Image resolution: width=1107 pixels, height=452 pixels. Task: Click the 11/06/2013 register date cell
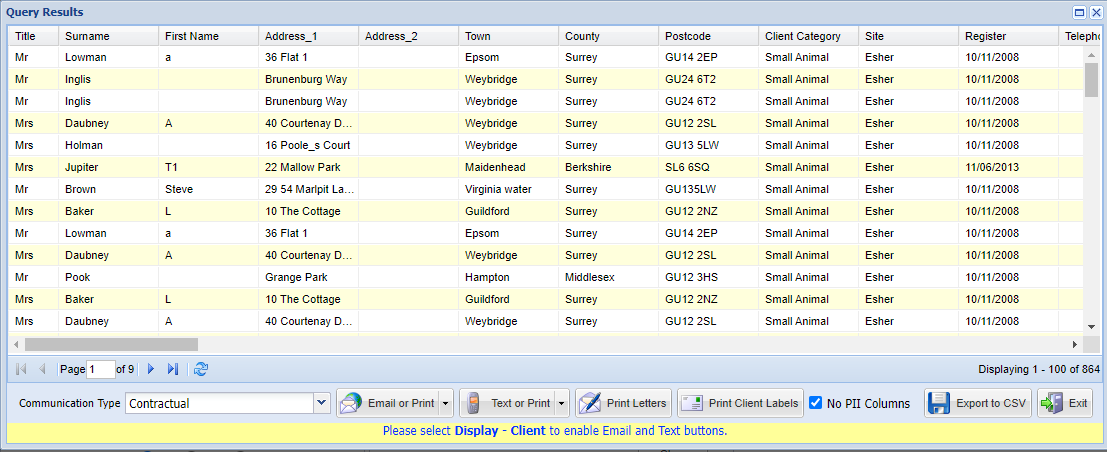1009,167
